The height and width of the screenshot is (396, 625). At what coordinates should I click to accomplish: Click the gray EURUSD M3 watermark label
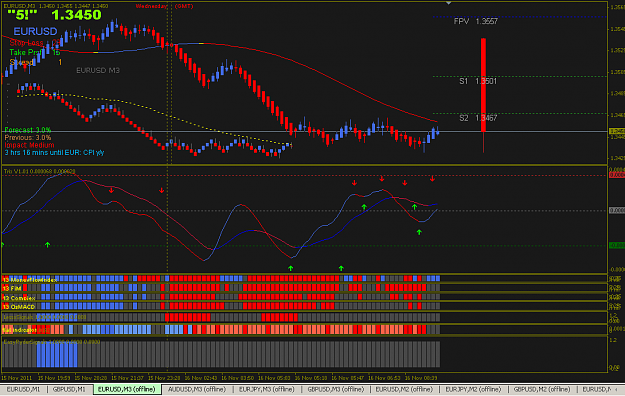(98, 71)
